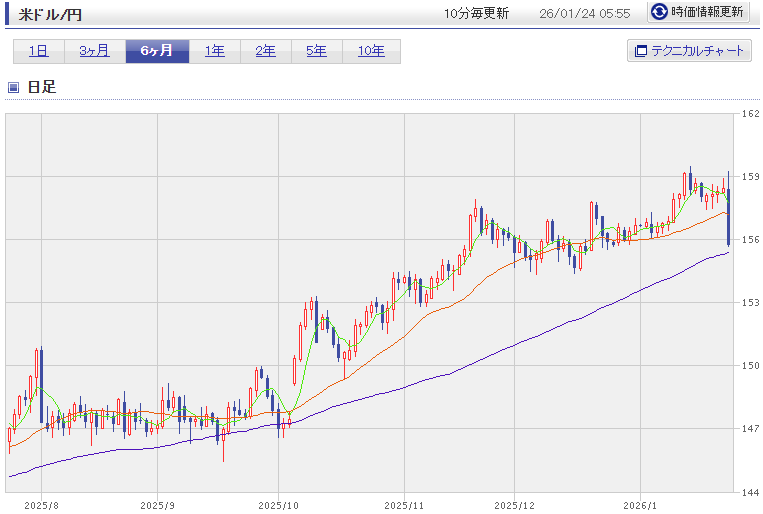The width and height of the screenshot is (763, 514).
Task: Open テクニカルチャート
Action: 688,51
